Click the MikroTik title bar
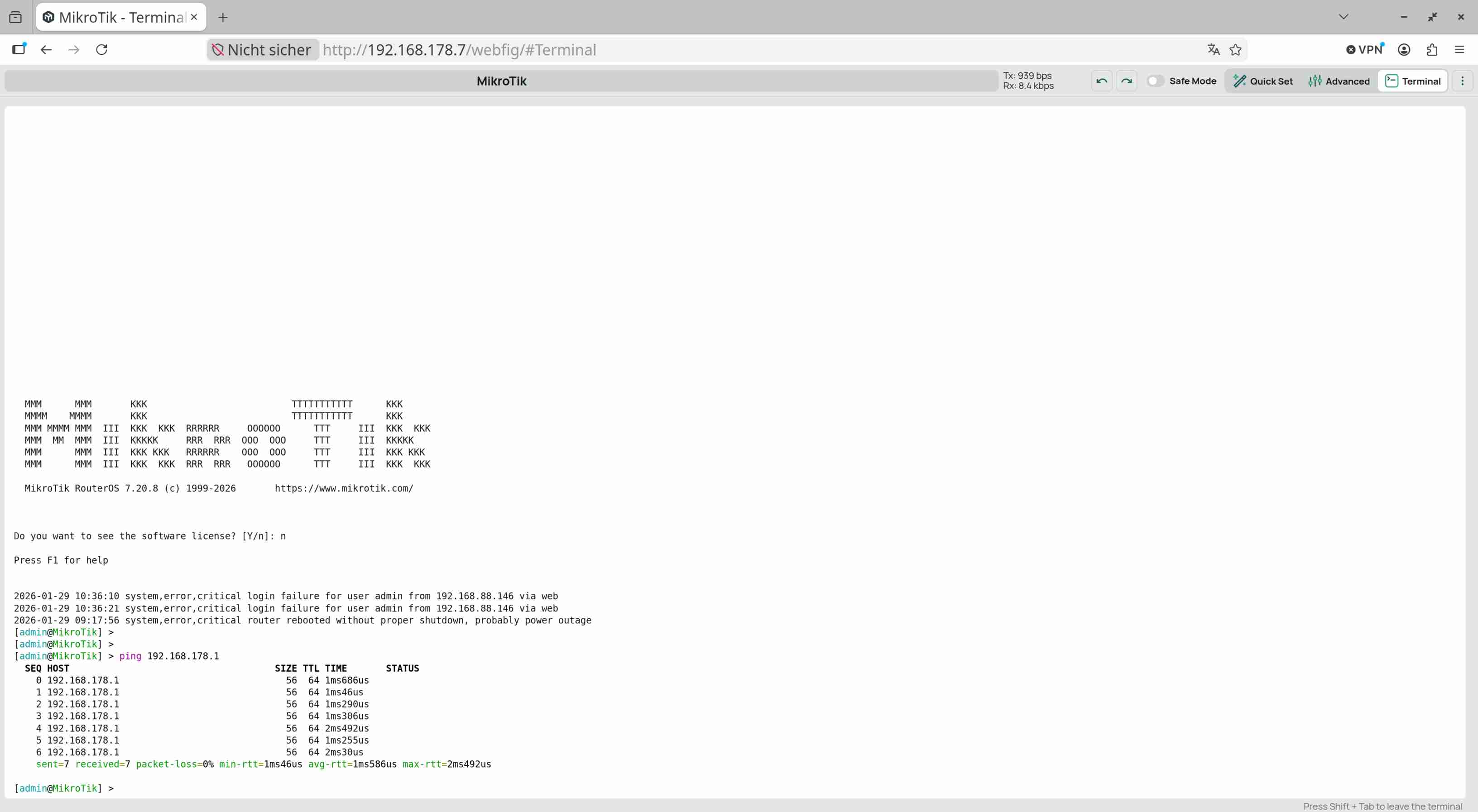Image resolution: width=1478 pixels, height=812 pixels. (x=501, y=81)
